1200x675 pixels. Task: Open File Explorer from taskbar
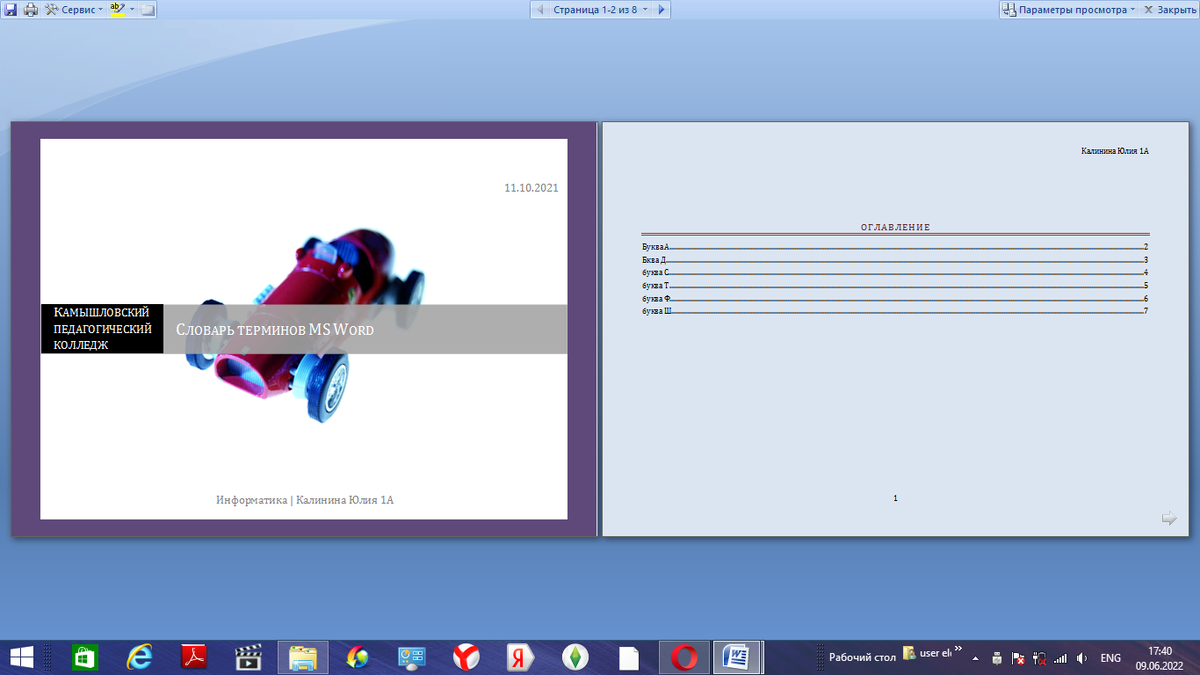point(302,657)
